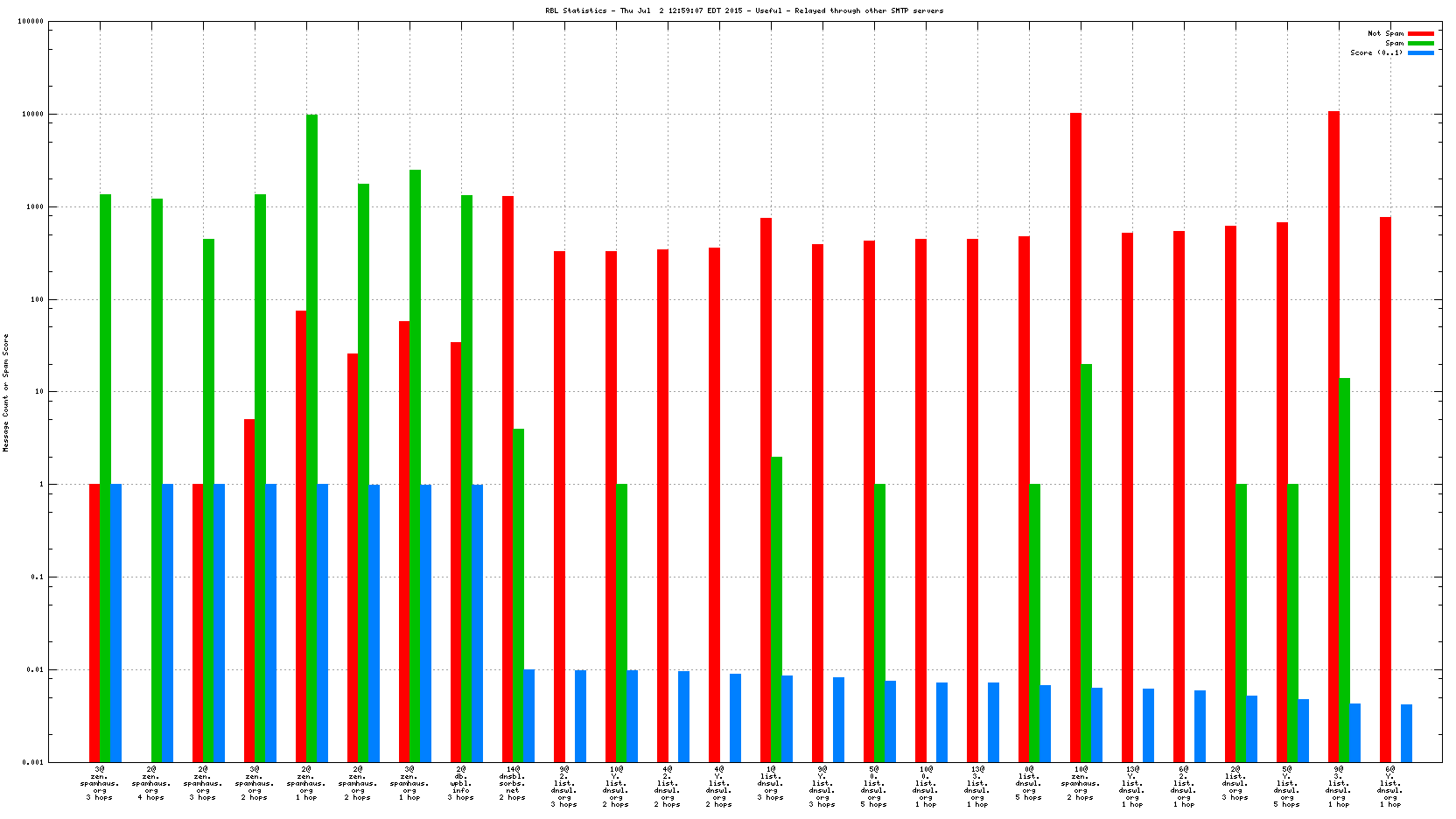Screen dimensions: 1456x819
Task: Click the blue score bar above dnsbl.sorbs.net
Action: pyautogui.click(x=528, y=716)
